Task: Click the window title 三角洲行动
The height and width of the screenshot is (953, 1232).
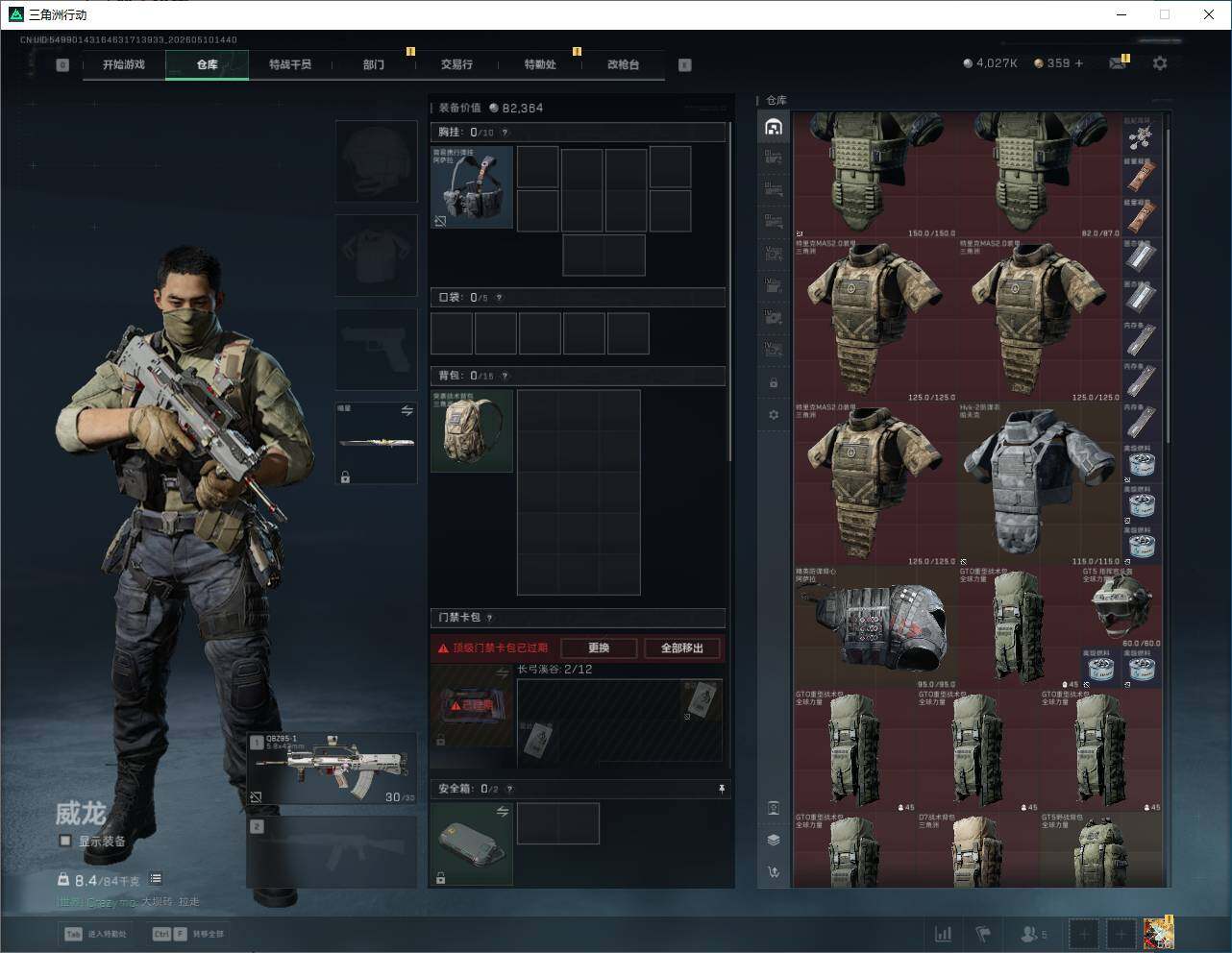Action: point(58,14)
